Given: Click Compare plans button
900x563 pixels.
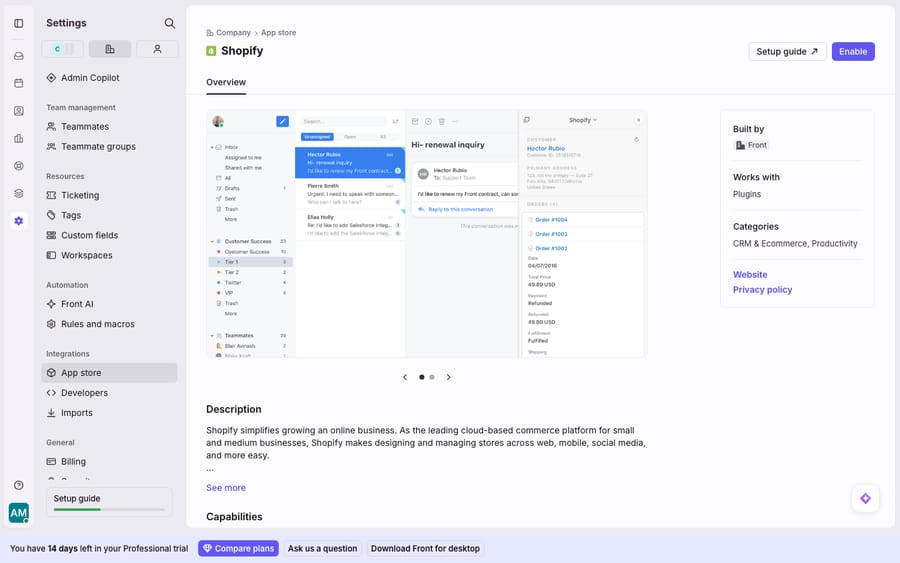Looking at the screenshot, I should pos(238,549).
